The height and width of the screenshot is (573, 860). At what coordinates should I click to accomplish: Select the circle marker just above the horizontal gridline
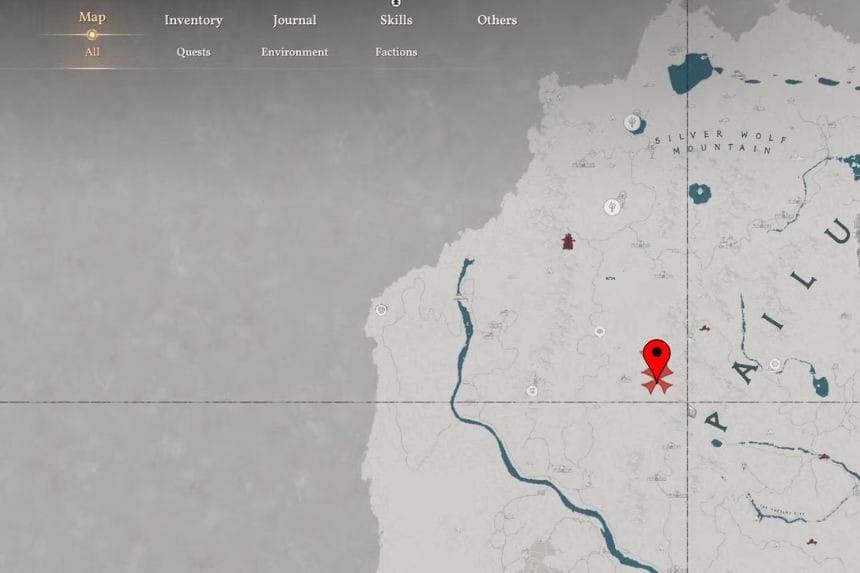point(532,390)
